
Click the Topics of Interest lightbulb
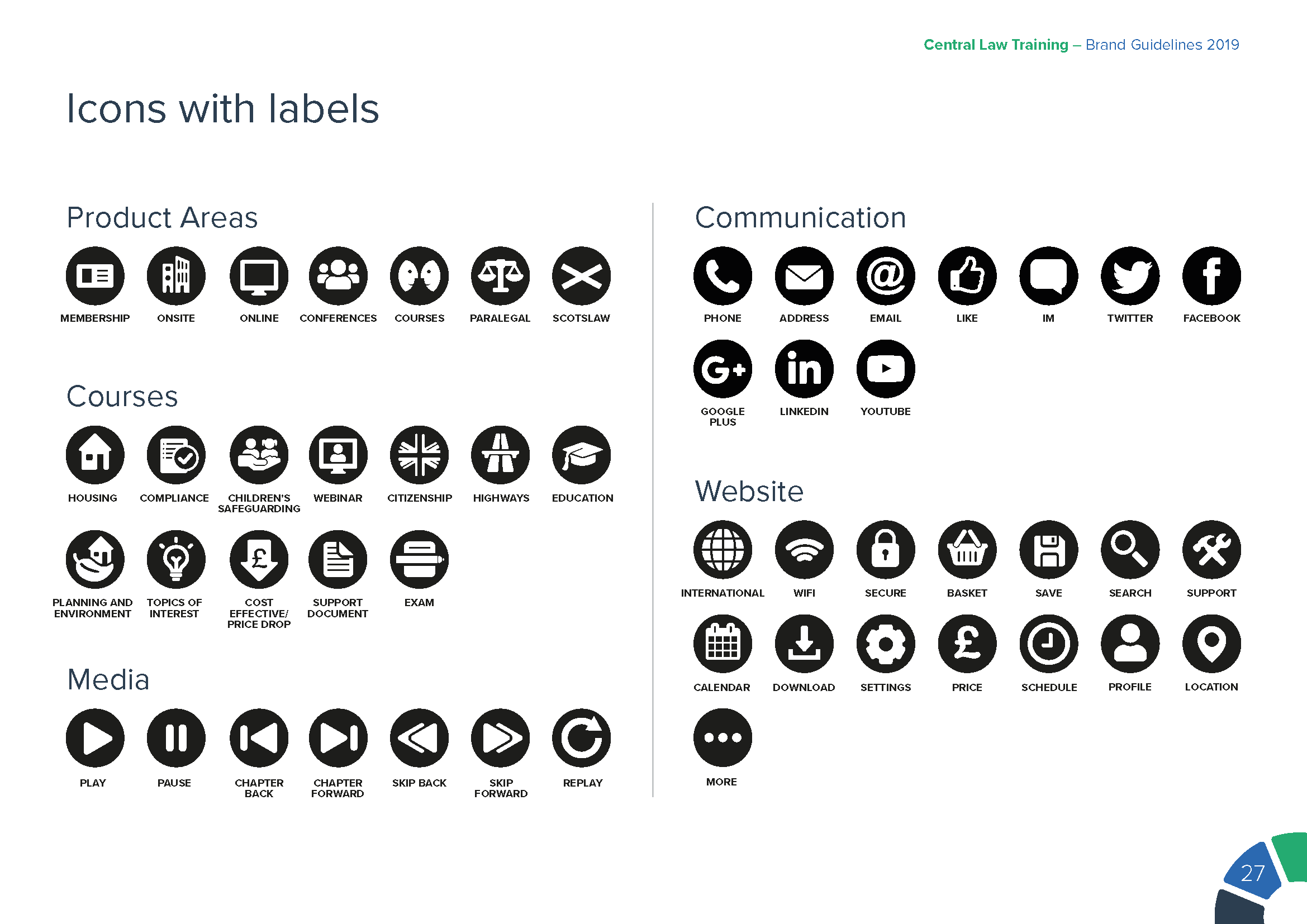click(176, 560)
